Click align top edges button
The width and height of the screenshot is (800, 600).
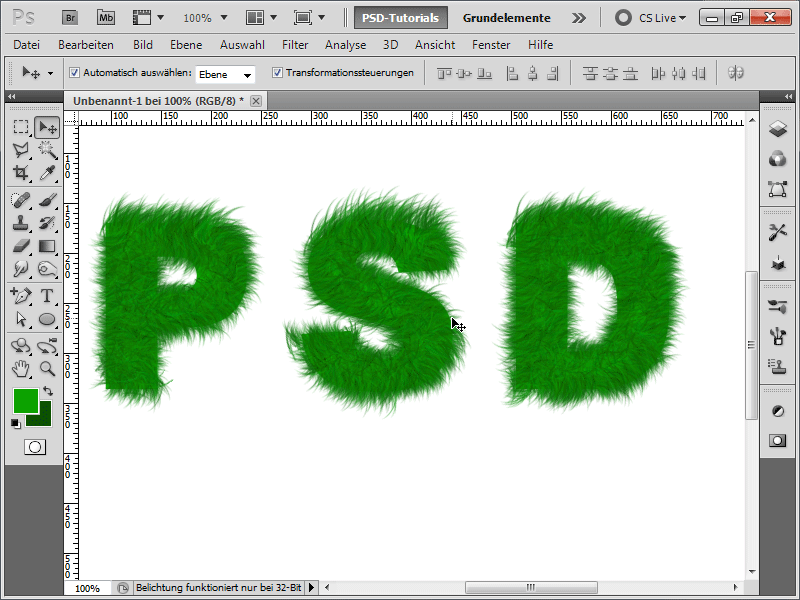pos(444,74)
